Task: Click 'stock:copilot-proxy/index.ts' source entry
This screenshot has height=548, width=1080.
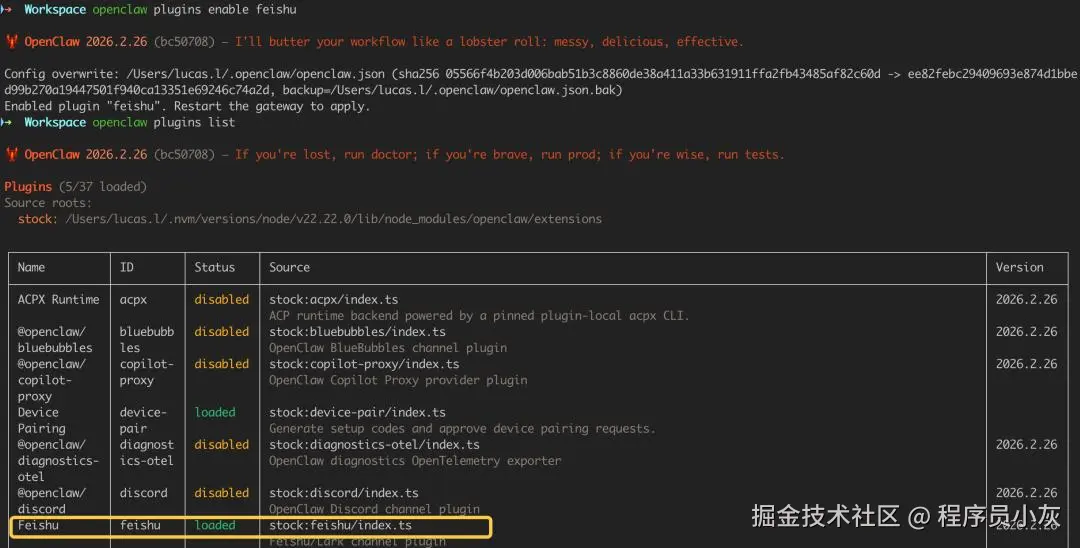Action: [x=364, y=363]
